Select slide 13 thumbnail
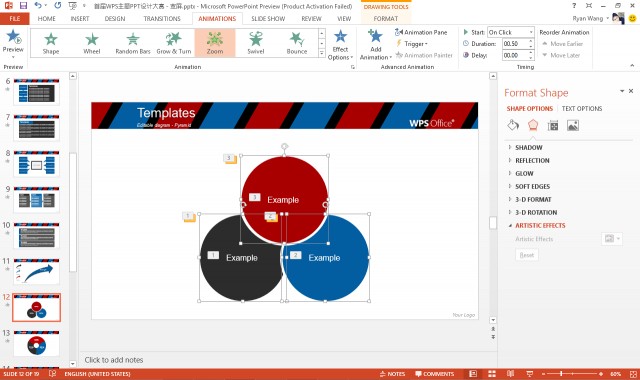 pyautogui.click(x=36, y=344)
